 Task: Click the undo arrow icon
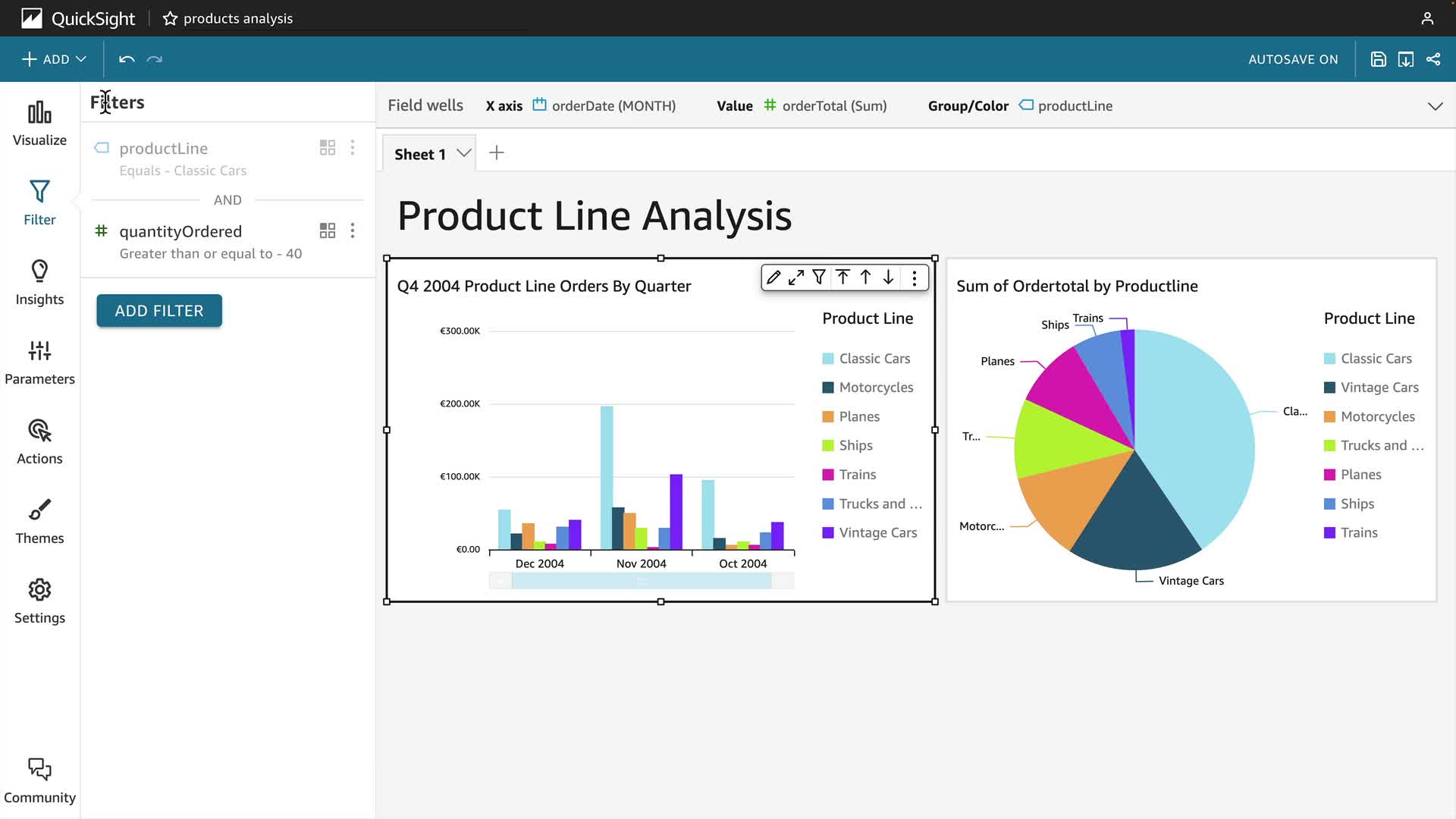pyautogui.click(x=127, y=59)
